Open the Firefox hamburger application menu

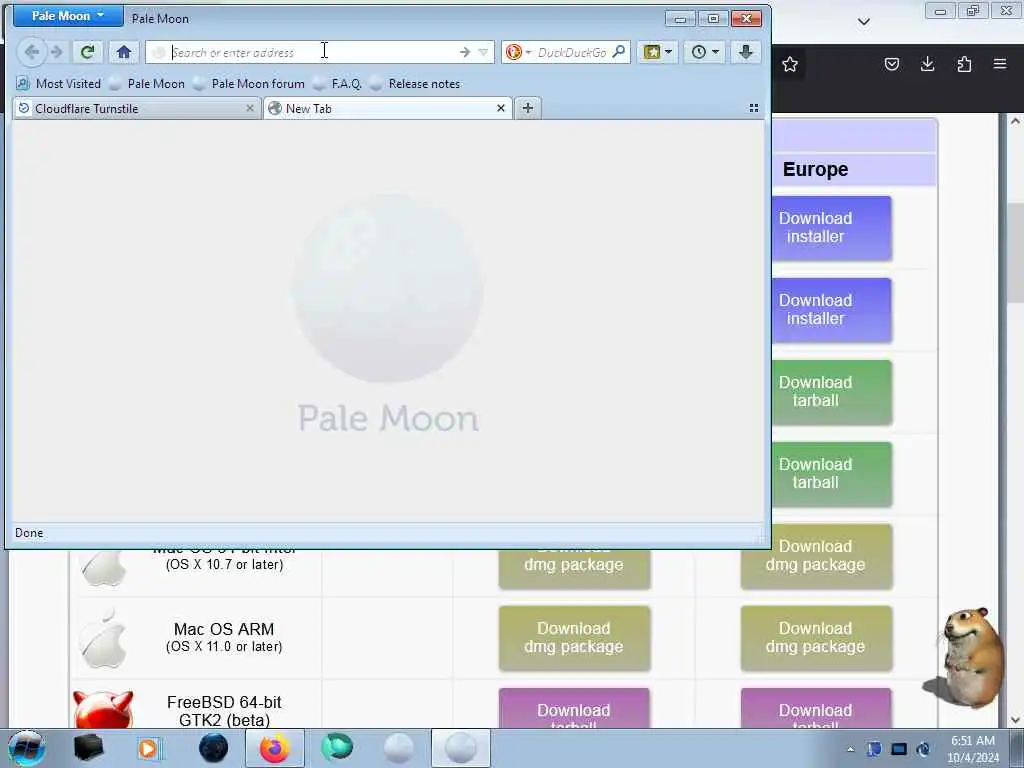tap(1000, 64)
